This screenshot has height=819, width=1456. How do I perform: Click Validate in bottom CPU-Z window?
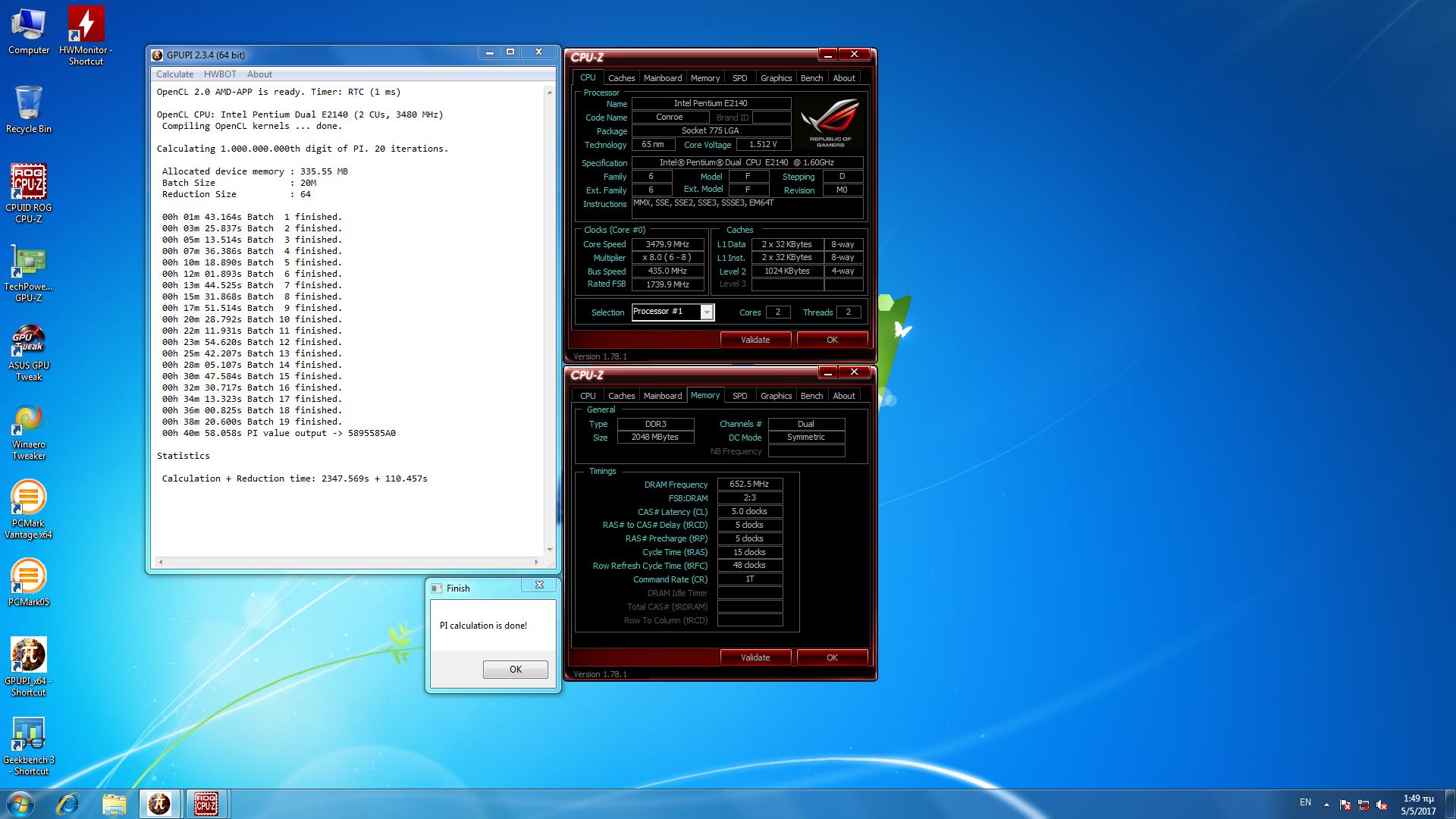[x=755, y=657]
